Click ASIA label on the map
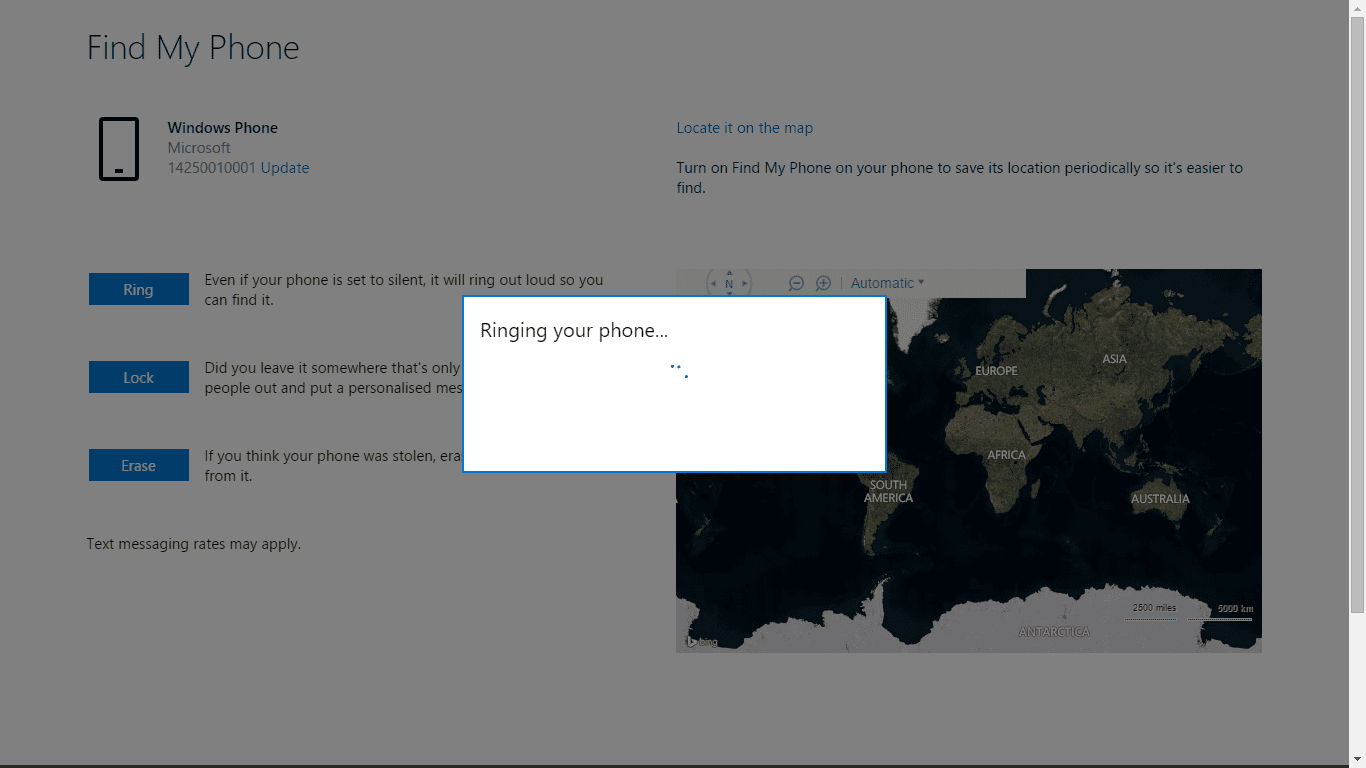Image resolution: width=1366 pixels, height=768 pixels. pyautogui.click(x=1114, y=358)
